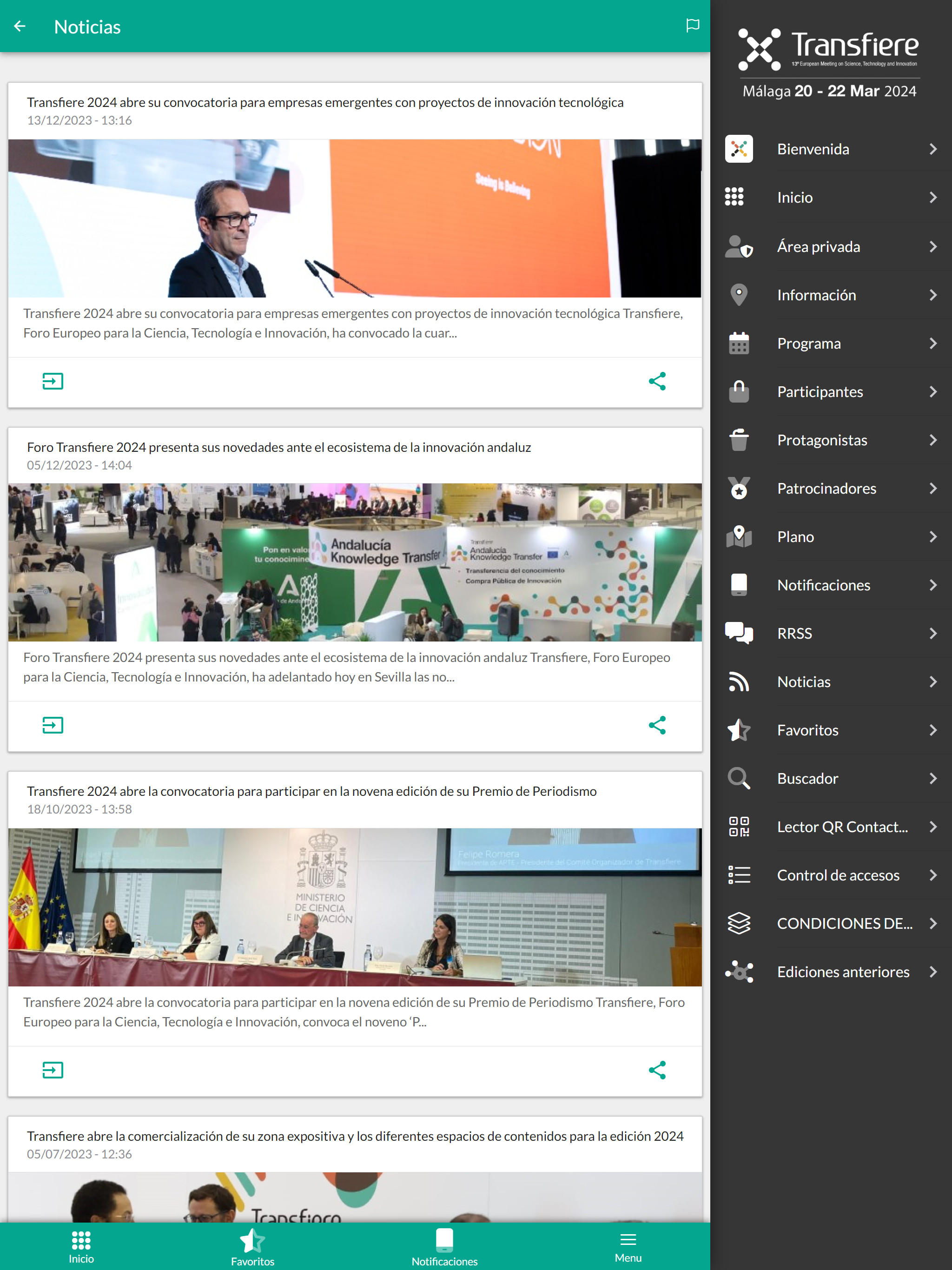Click the Notificaciones phone icon in sidebar
This screenshot has width=952, height=1270.
tap(739, 585)
